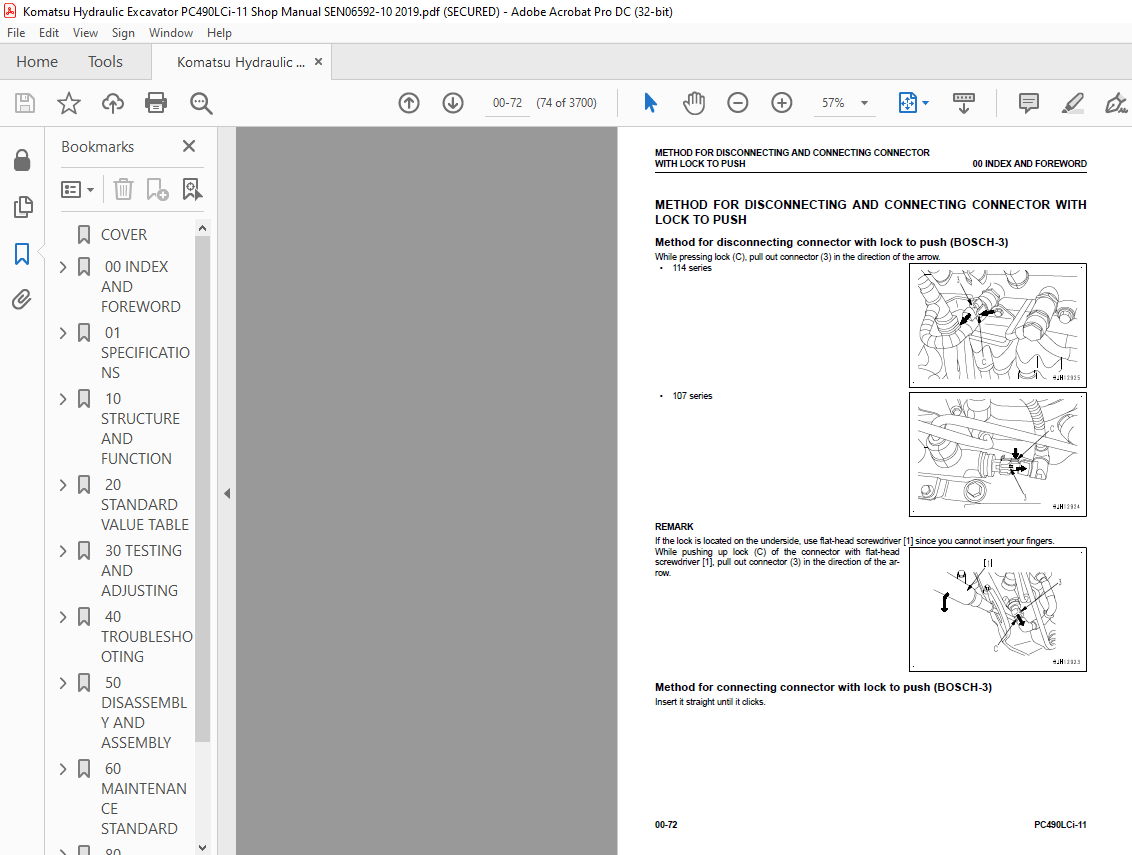Open the File menu

[x=16, y=33]
